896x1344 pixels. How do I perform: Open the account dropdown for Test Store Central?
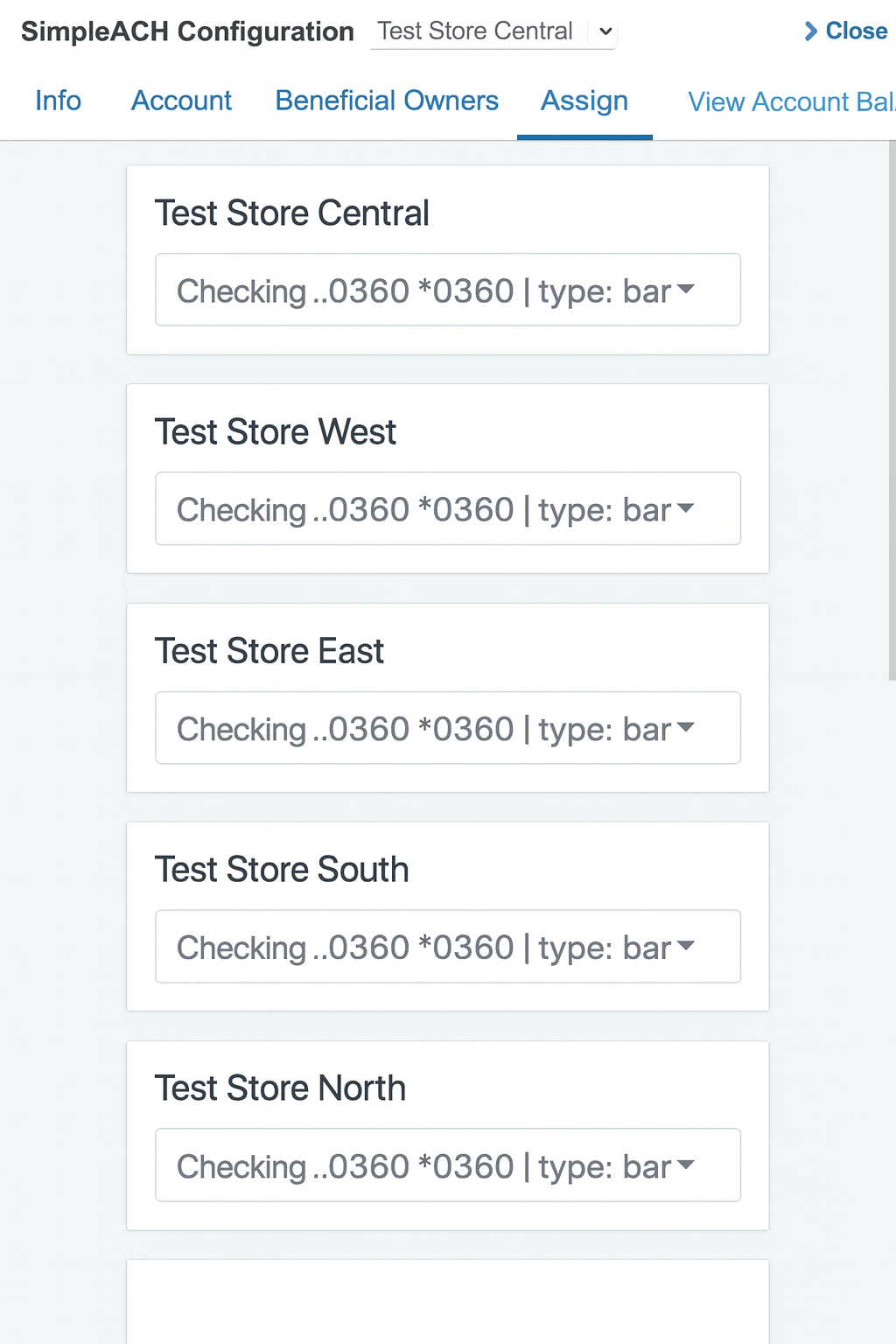pos(447,290)
